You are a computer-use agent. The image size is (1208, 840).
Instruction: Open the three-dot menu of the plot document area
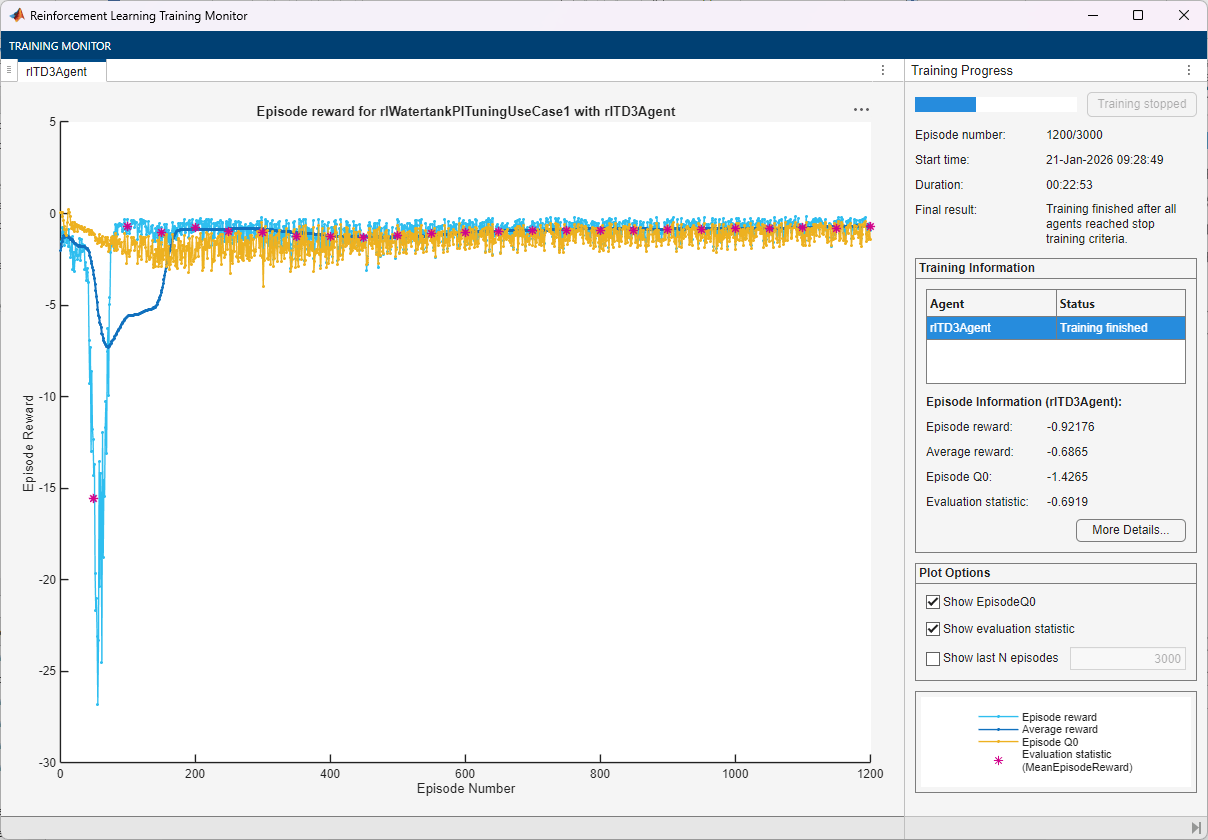click(x=883, y=71)
